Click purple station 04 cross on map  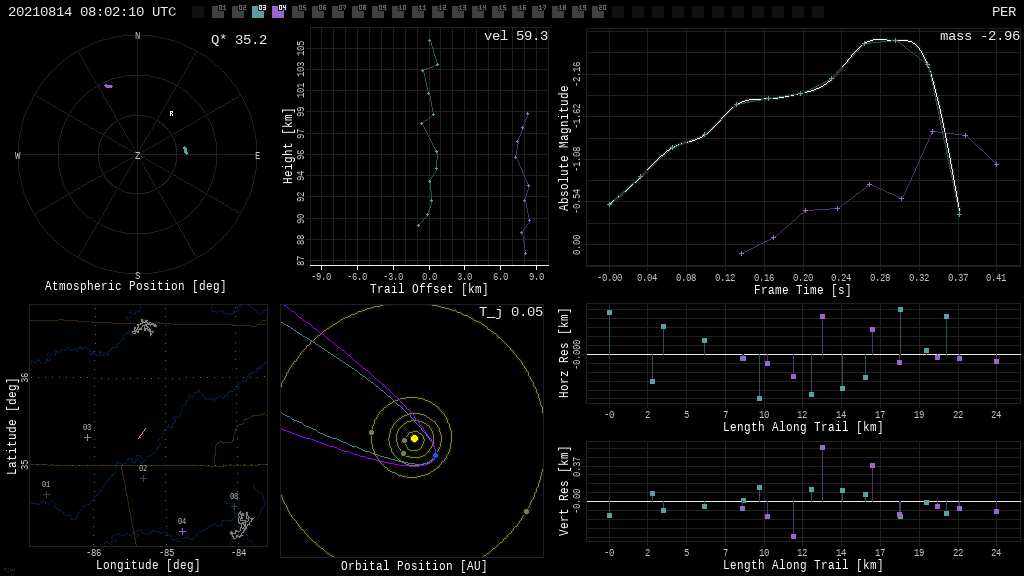tap(182, 531)
